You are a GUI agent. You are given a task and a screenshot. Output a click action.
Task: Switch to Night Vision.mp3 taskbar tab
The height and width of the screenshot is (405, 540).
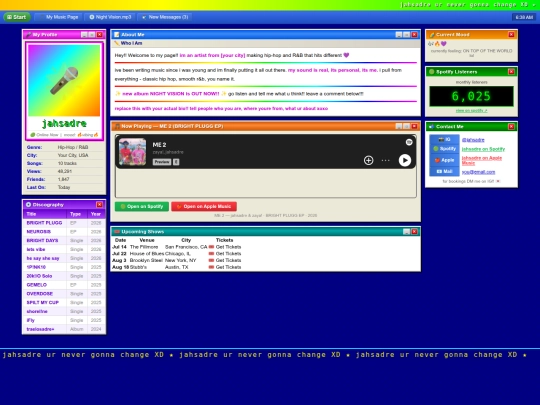click(111, 17)
